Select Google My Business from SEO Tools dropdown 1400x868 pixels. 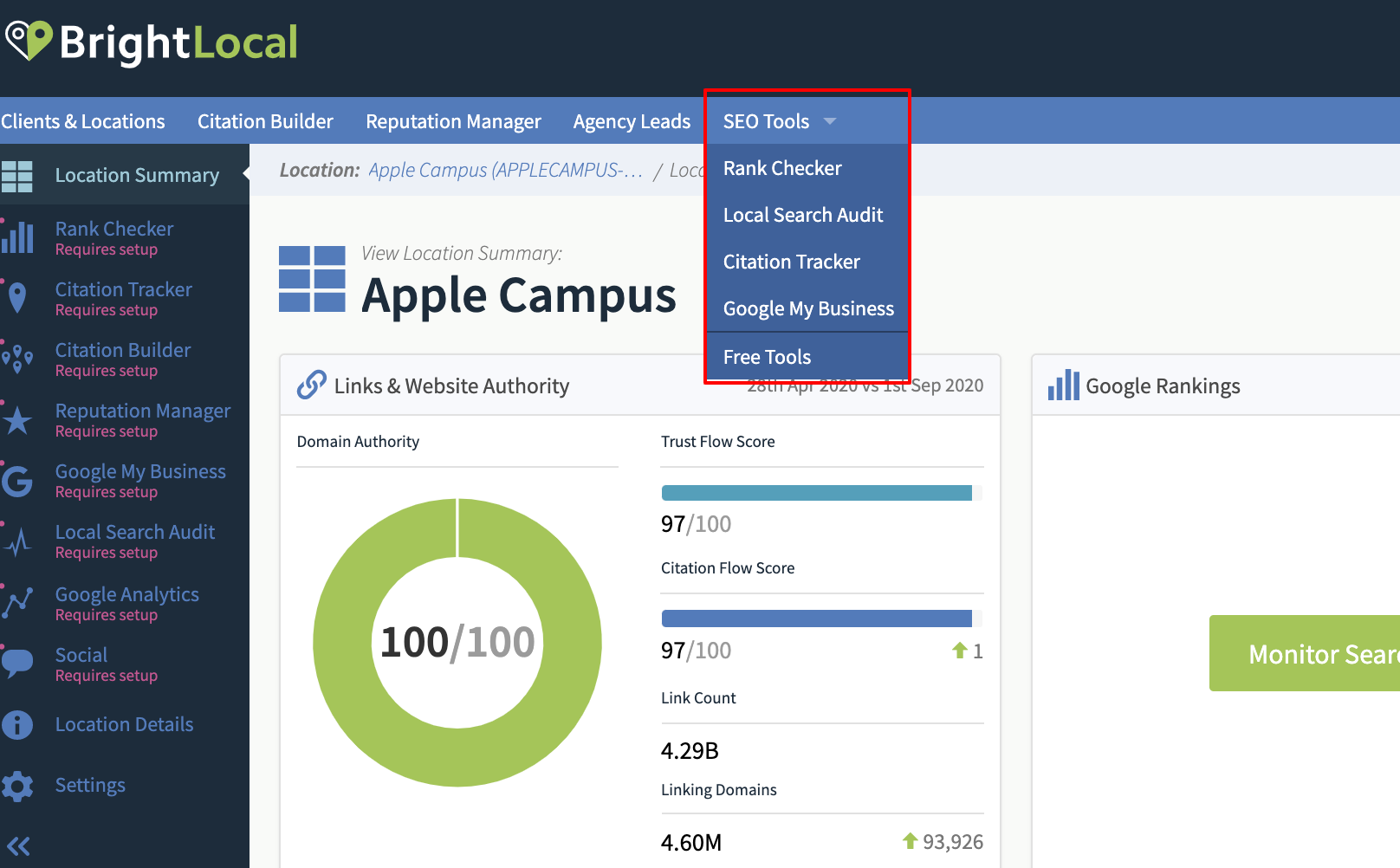tap(807, 308)
